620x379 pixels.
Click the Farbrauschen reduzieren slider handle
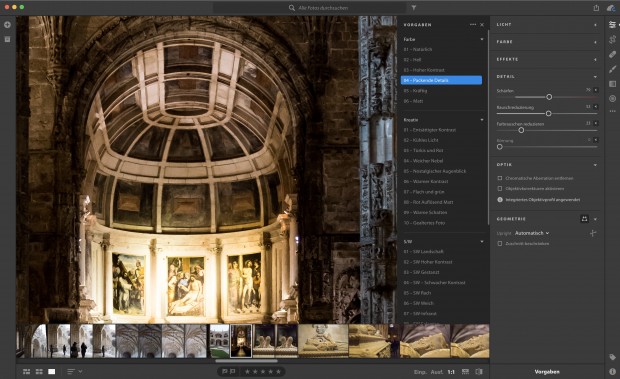point(521,130)
